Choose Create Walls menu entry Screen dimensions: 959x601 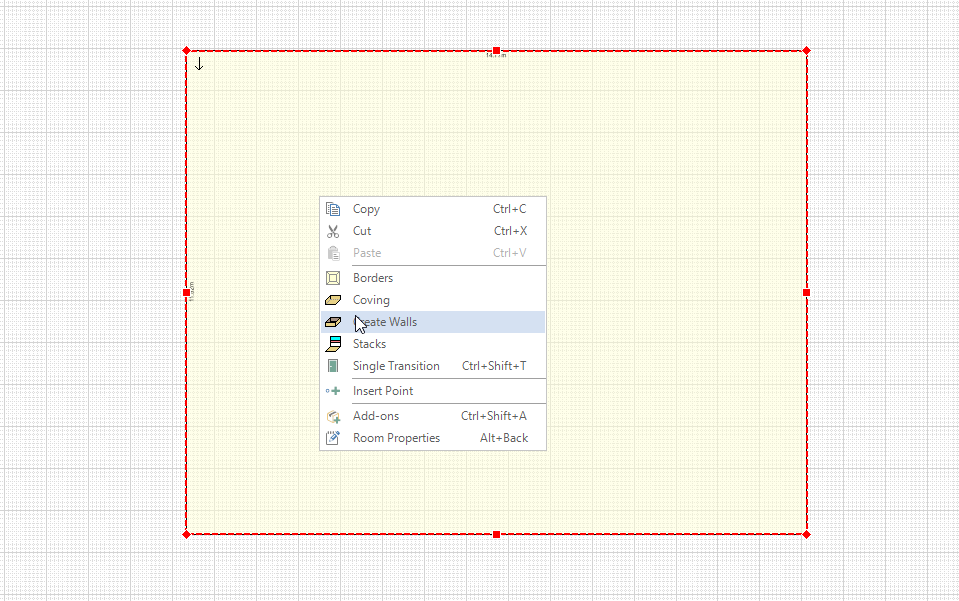point(433,322)
